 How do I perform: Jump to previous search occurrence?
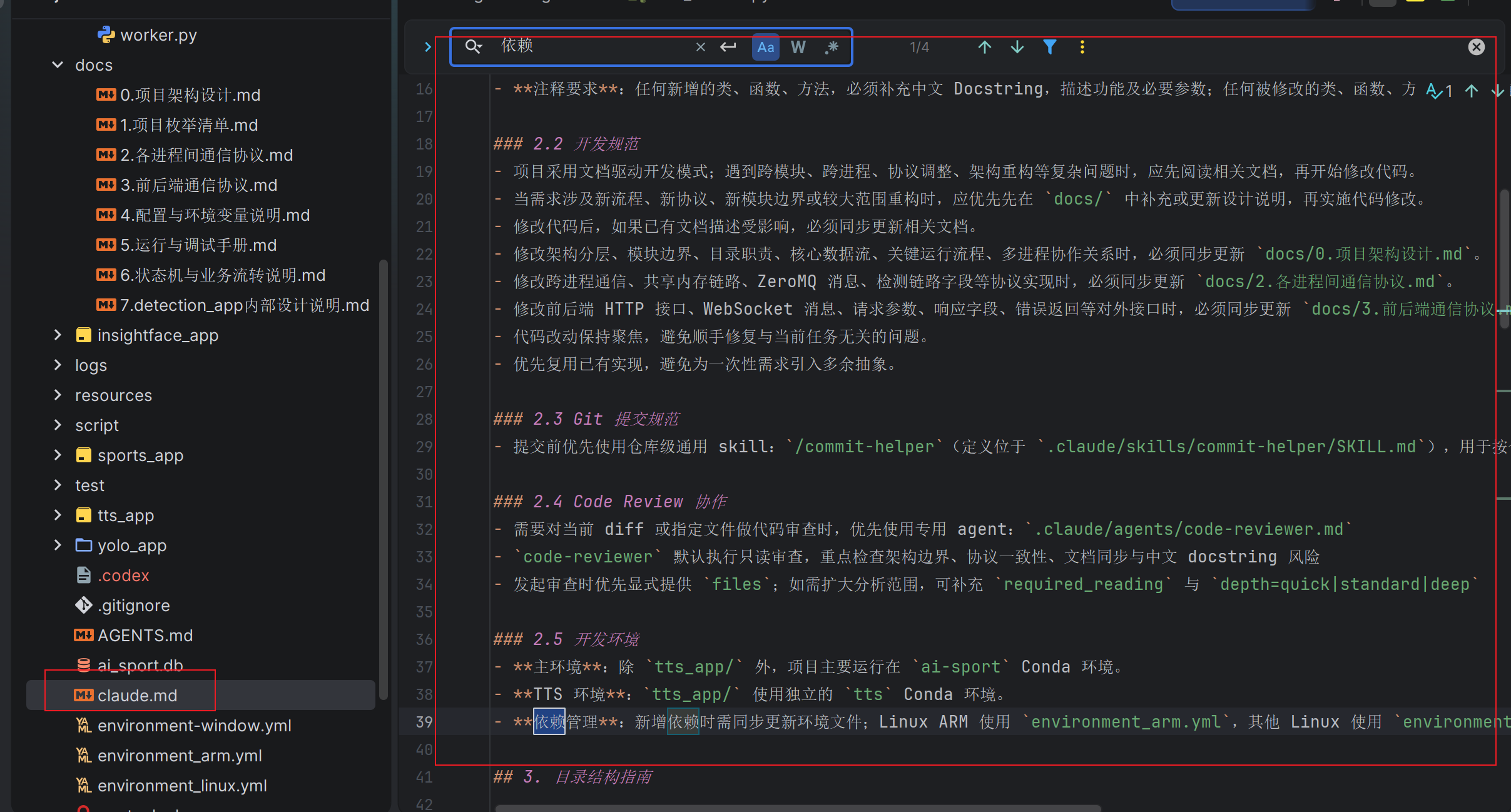click(984, 47)
